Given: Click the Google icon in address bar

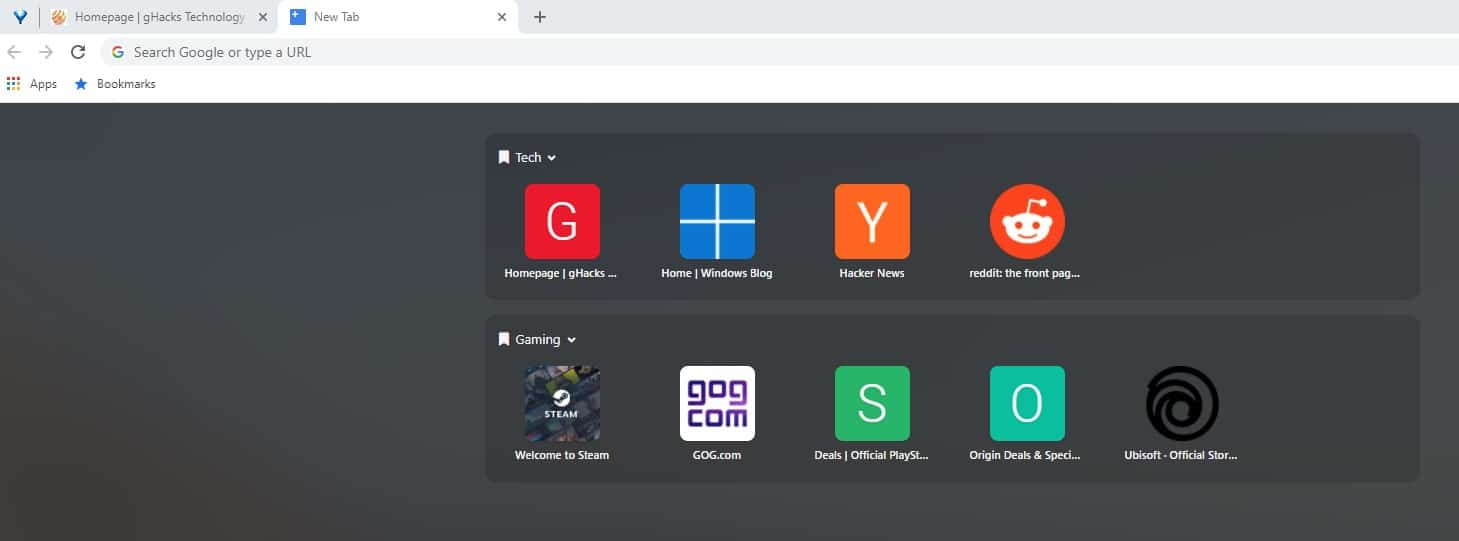Looking at the screenshot, I should 118,52.
